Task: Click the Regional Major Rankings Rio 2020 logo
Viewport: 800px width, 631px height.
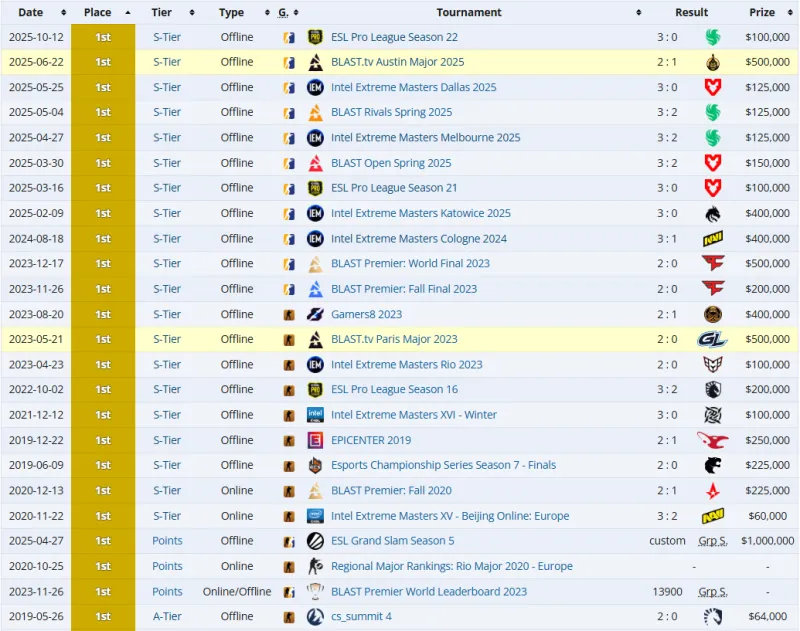Action: pyautogui.click(x=315, y=566)
